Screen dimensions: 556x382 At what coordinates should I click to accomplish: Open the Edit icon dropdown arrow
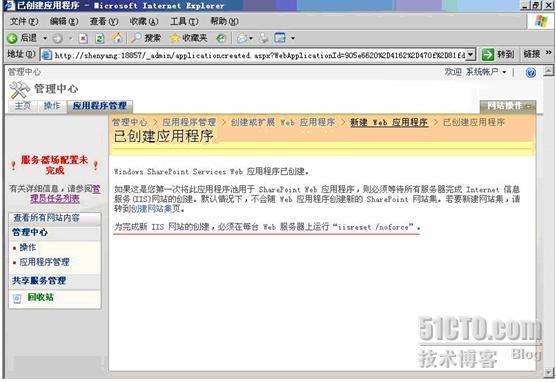[x=293, y=38]
